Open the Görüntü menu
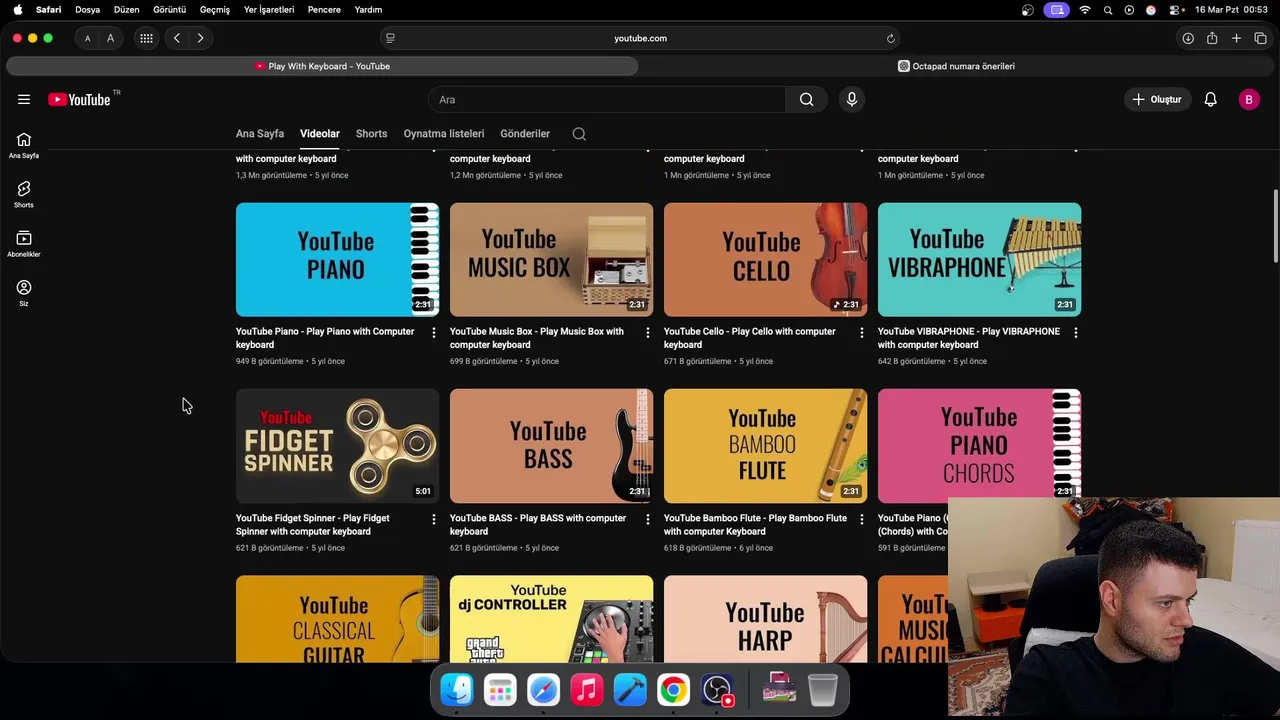The image size is (1280, 720). point(170,9)
